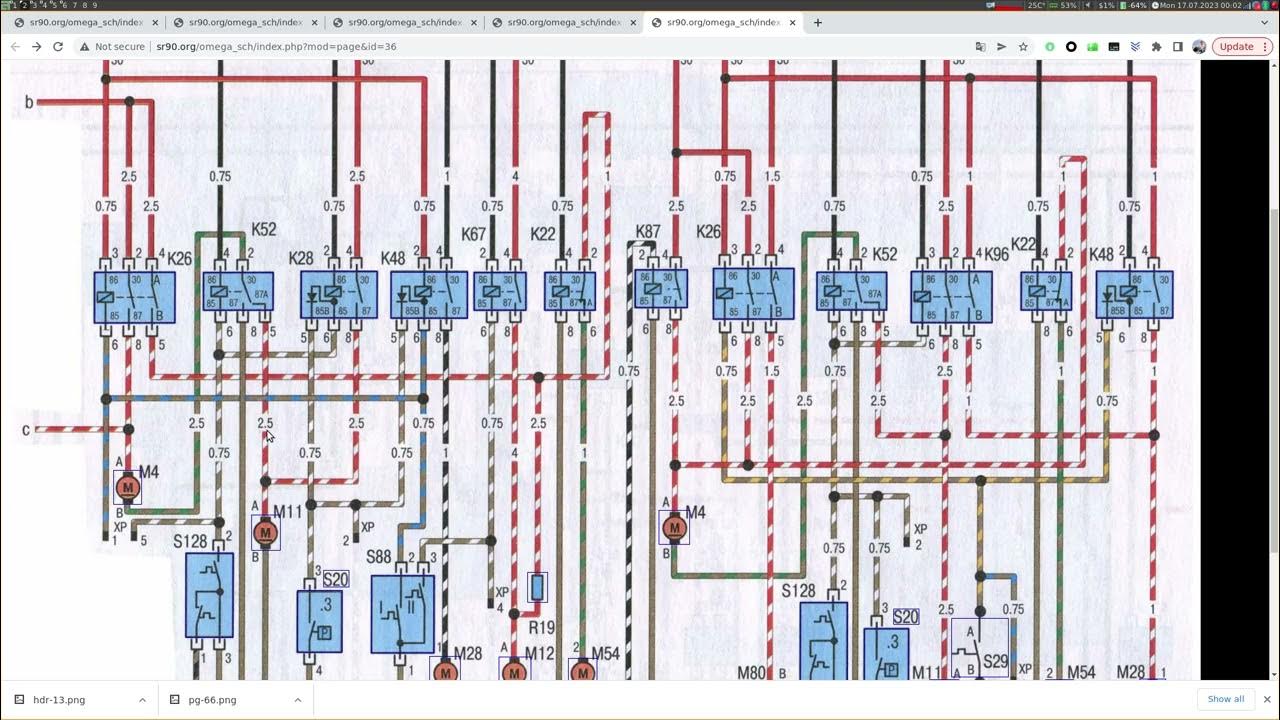Viewport: 1280px width, 720px height.
Task: Open the profile avatar menu
Action: [x=1199, y=46]
